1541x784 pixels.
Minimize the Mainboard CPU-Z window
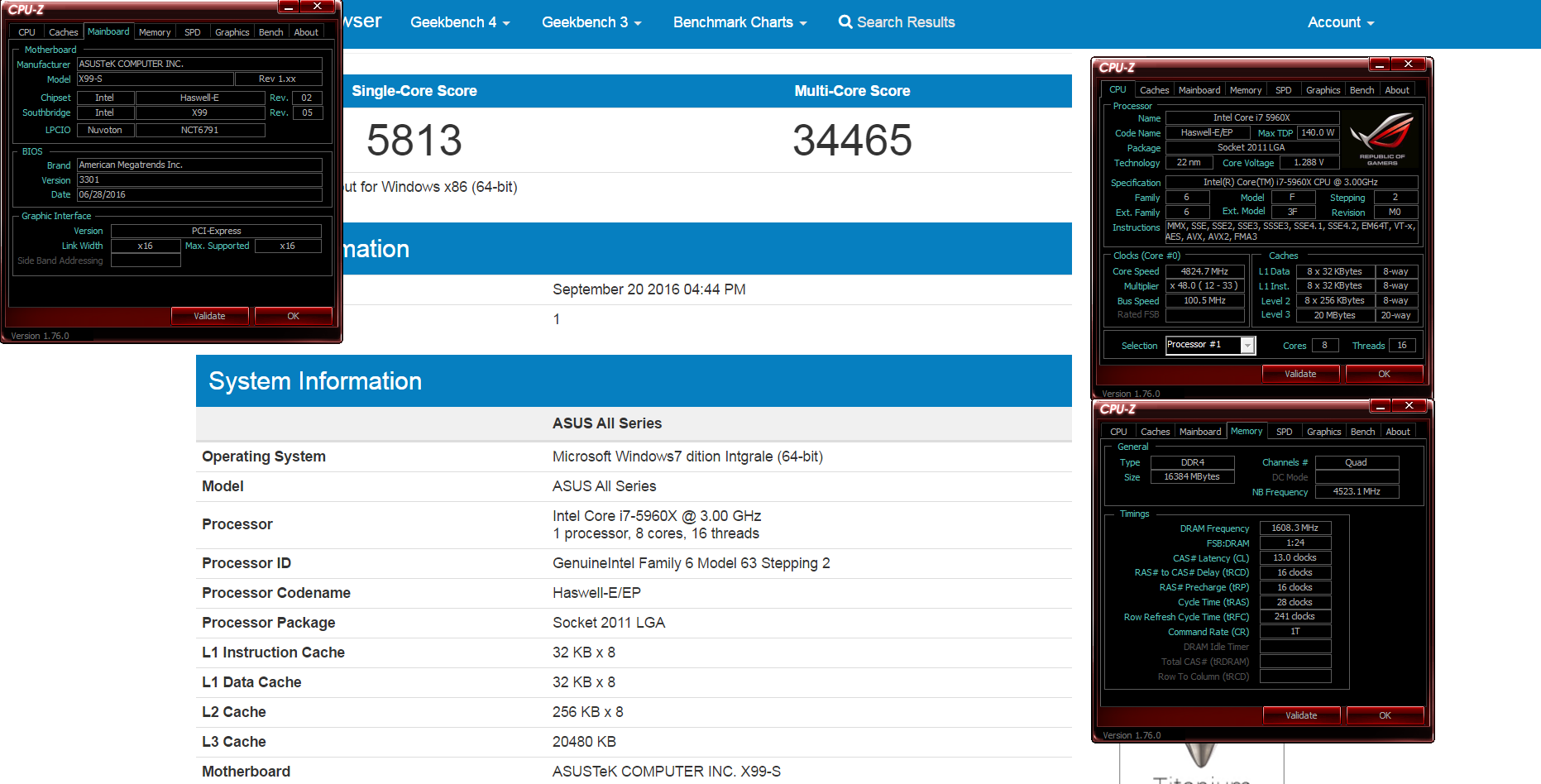point(288,6)
